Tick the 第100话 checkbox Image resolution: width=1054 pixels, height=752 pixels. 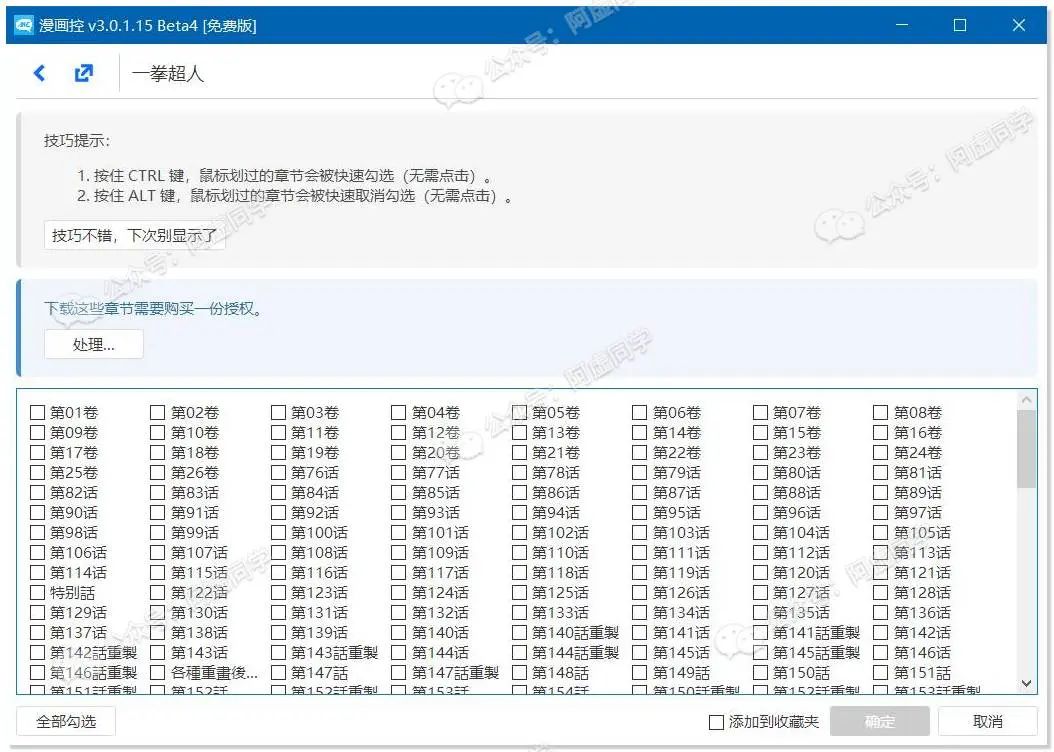click(x=278, y=533)
